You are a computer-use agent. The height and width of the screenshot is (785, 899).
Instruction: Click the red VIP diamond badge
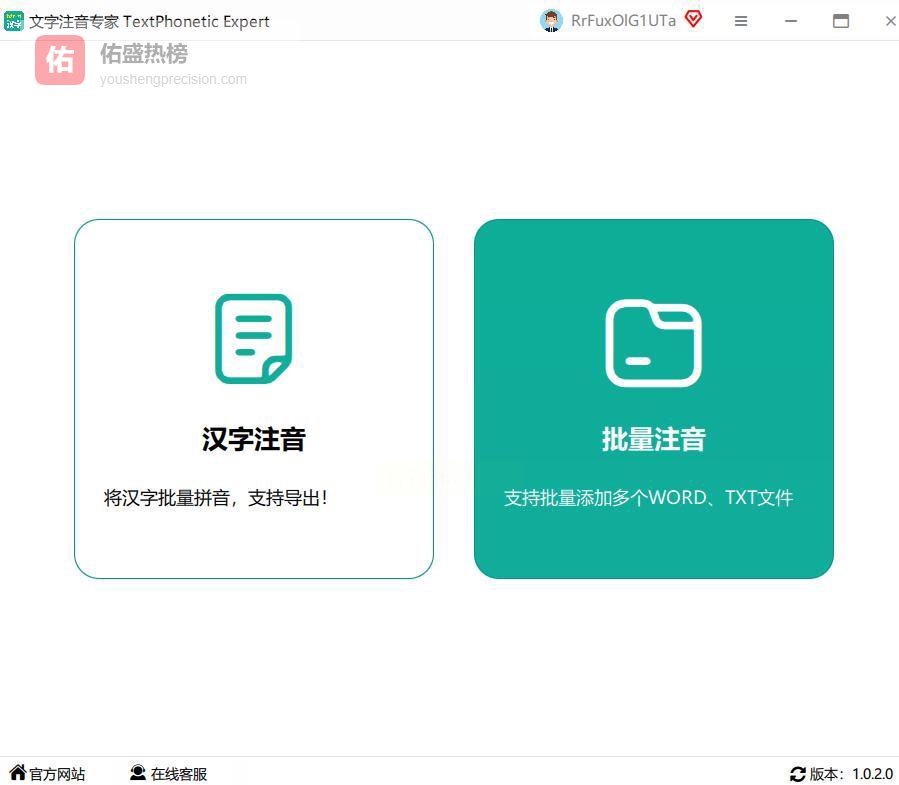coord(693,20)
